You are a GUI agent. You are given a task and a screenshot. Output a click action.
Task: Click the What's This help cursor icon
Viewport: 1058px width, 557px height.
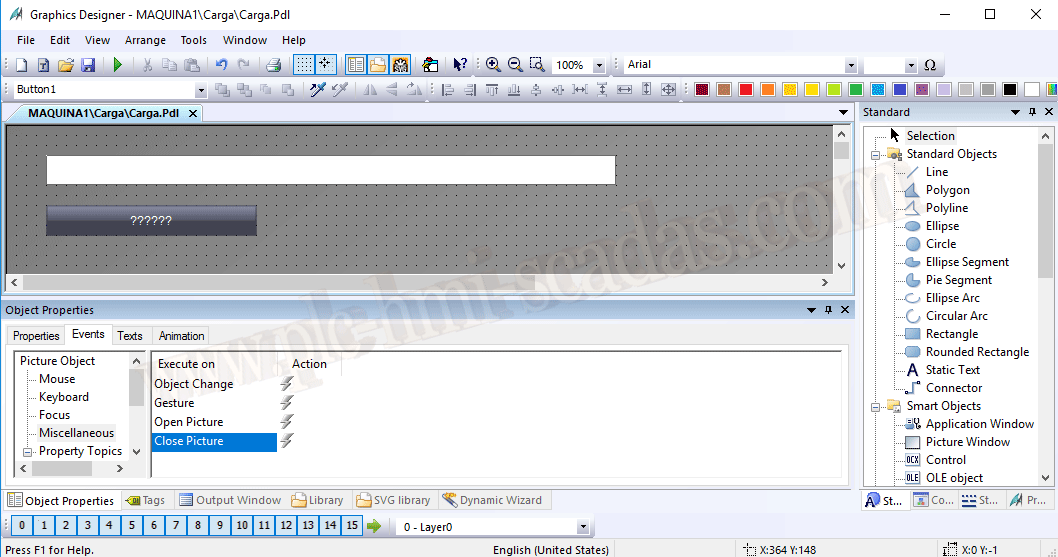tap(459, 65)
